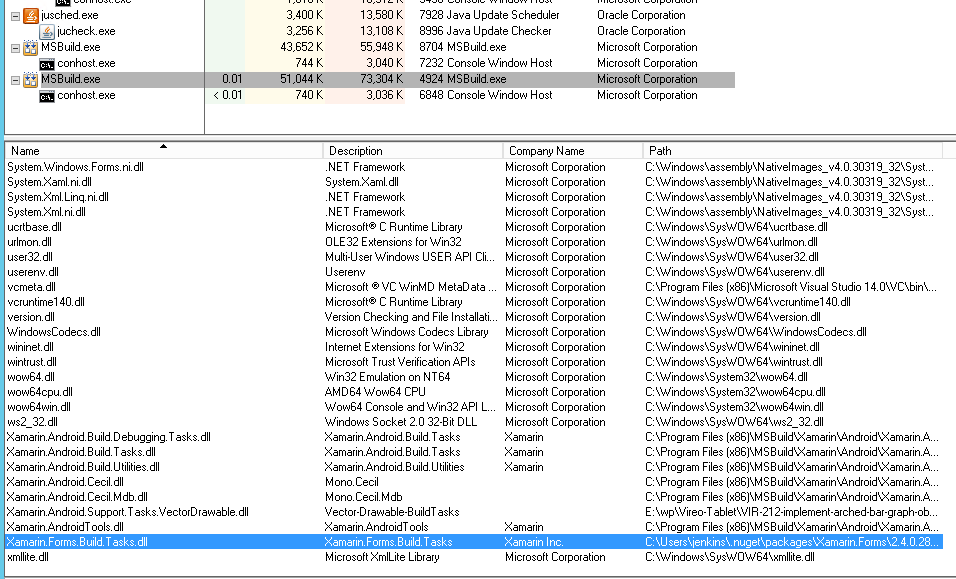Select WindowsCodecs.dll in the DLL list

[x=54, y=332]
